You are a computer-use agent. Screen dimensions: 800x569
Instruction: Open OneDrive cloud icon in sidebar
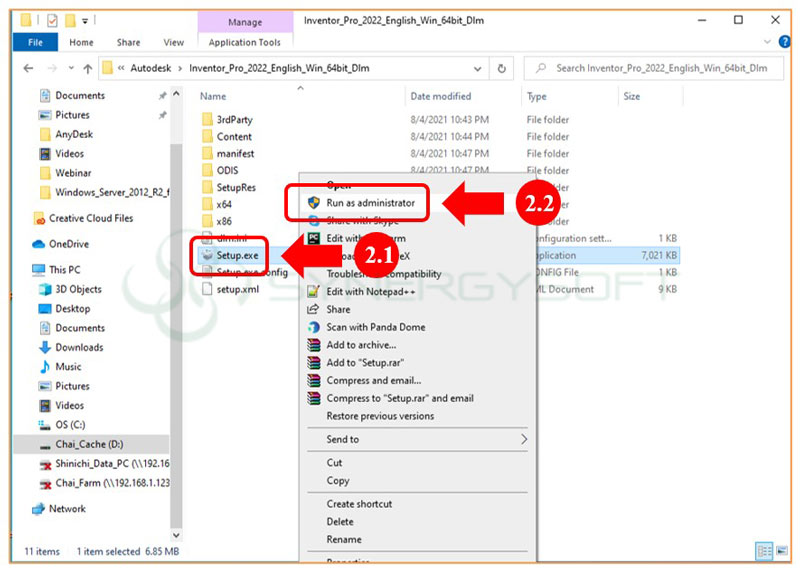39,244
